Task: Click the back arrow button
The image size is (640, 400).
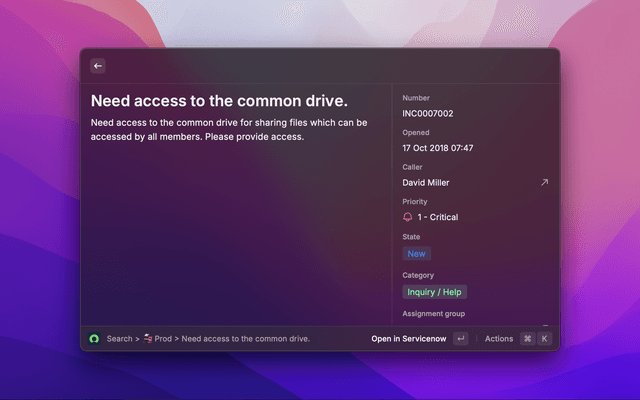Action: pos(98,66)
